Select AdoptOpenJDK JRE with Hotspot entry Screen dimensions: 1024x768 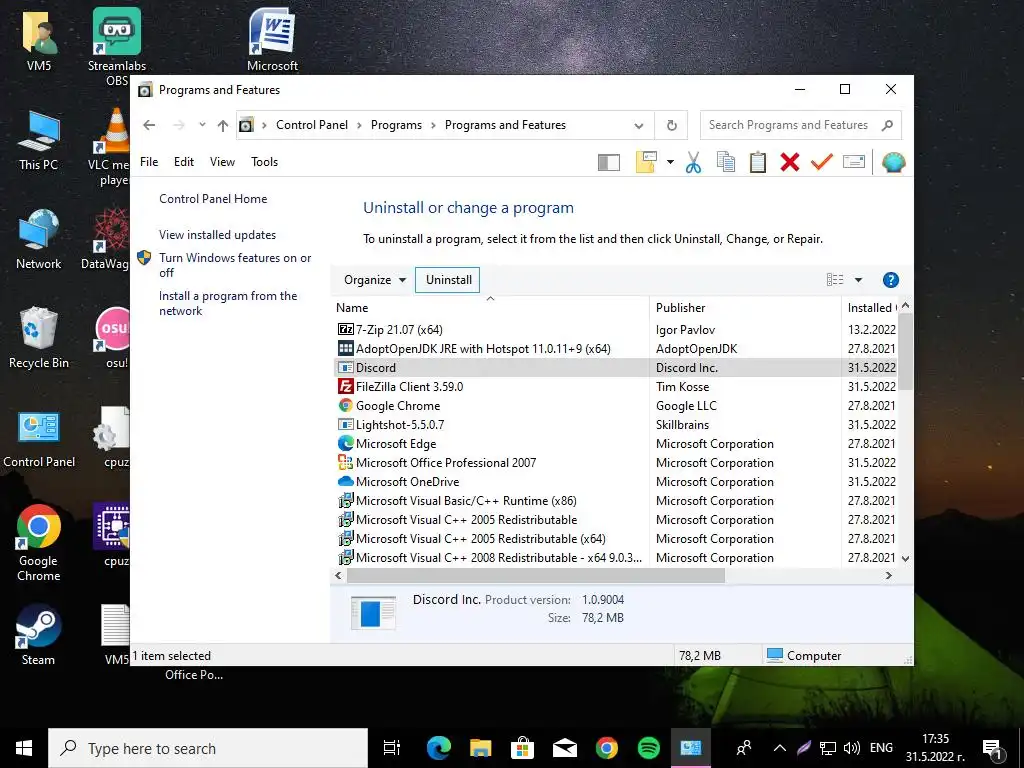[615, 349]
